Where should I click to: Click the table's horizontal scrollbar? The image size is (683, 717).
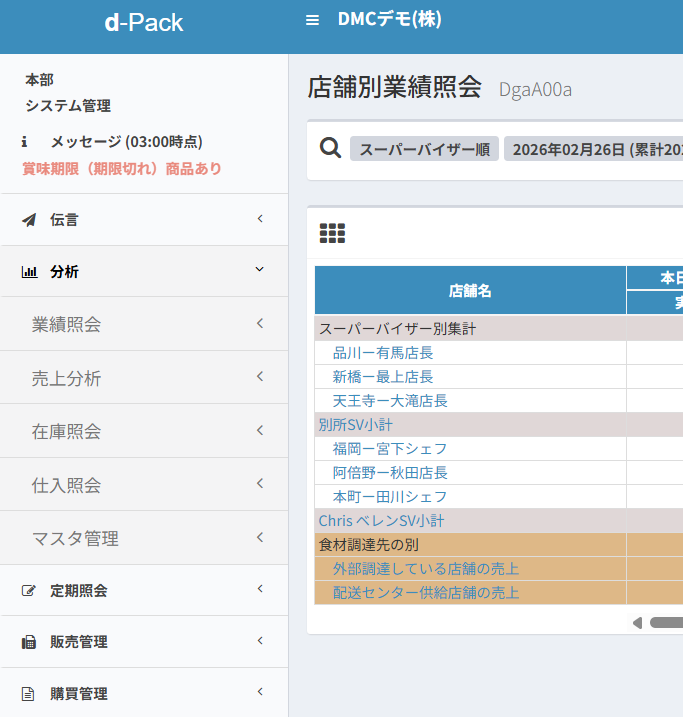663,623
